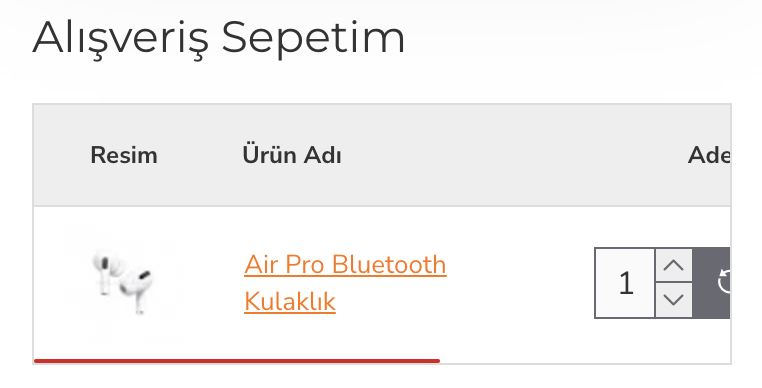Image resolution: width=762 pixels, height=388 pixels.
Task: Click the right earbud in the product picture
Action: [x=137, y=290]
